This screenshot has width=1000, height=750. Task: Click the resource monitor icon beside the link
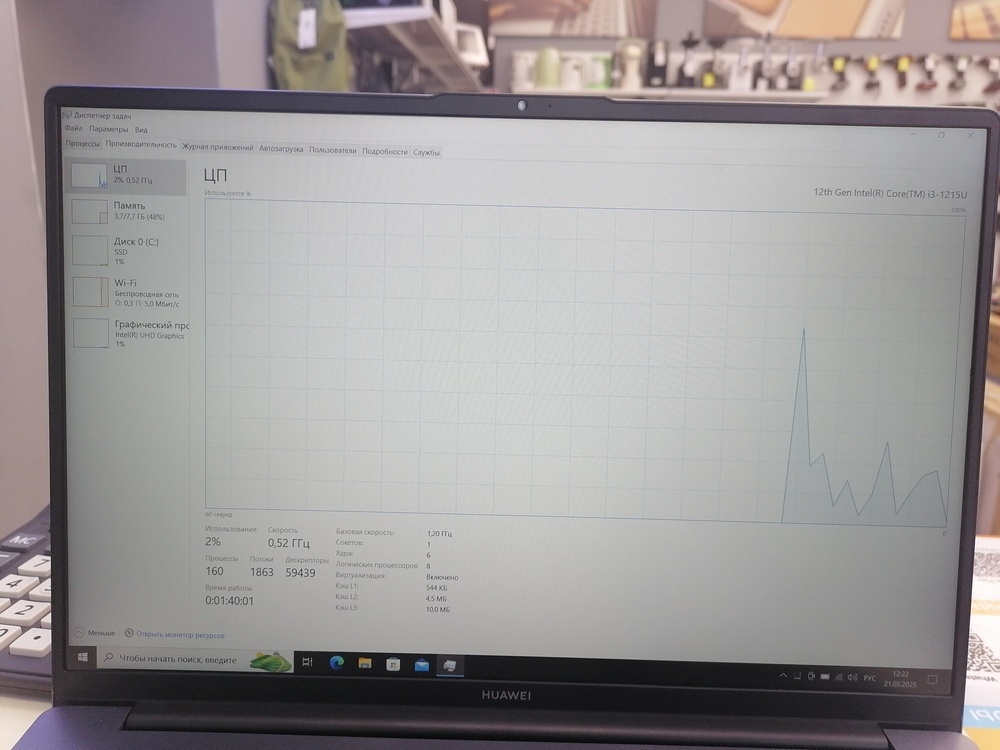point(129,633)
